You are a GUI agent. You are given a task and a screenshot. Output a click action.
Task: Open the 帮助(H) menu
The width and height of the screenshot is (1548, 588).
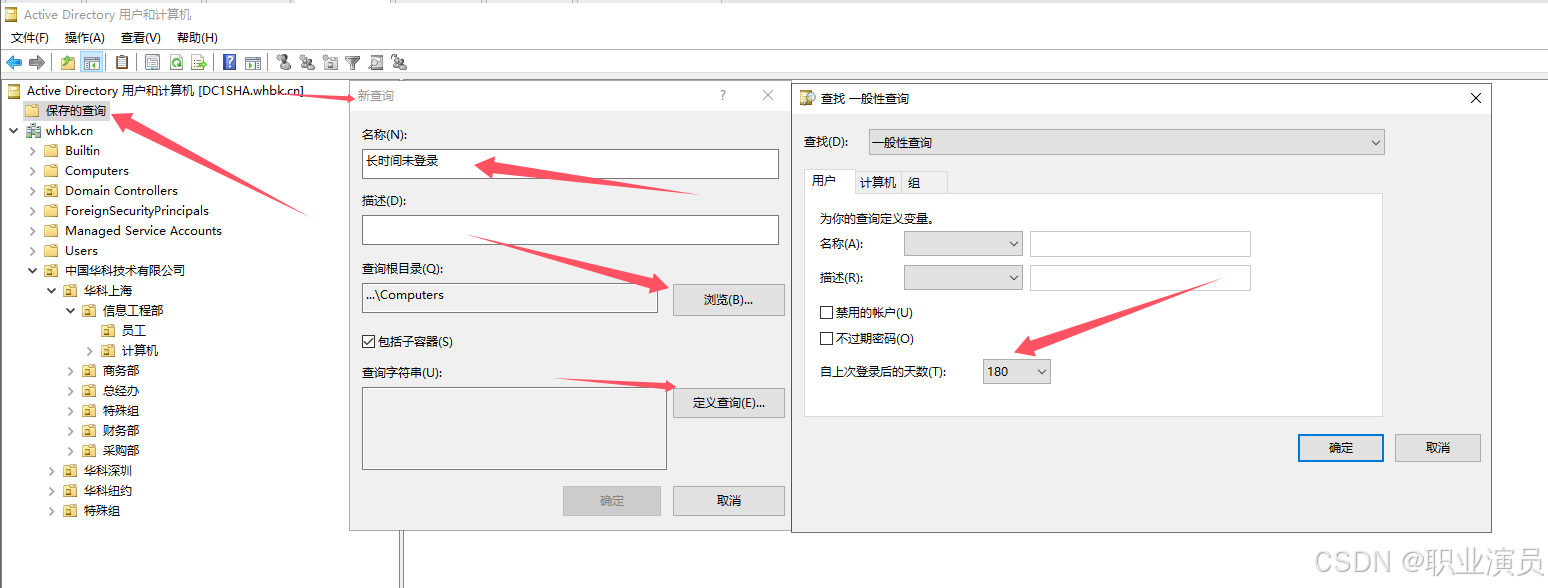(x=197, y=37)
